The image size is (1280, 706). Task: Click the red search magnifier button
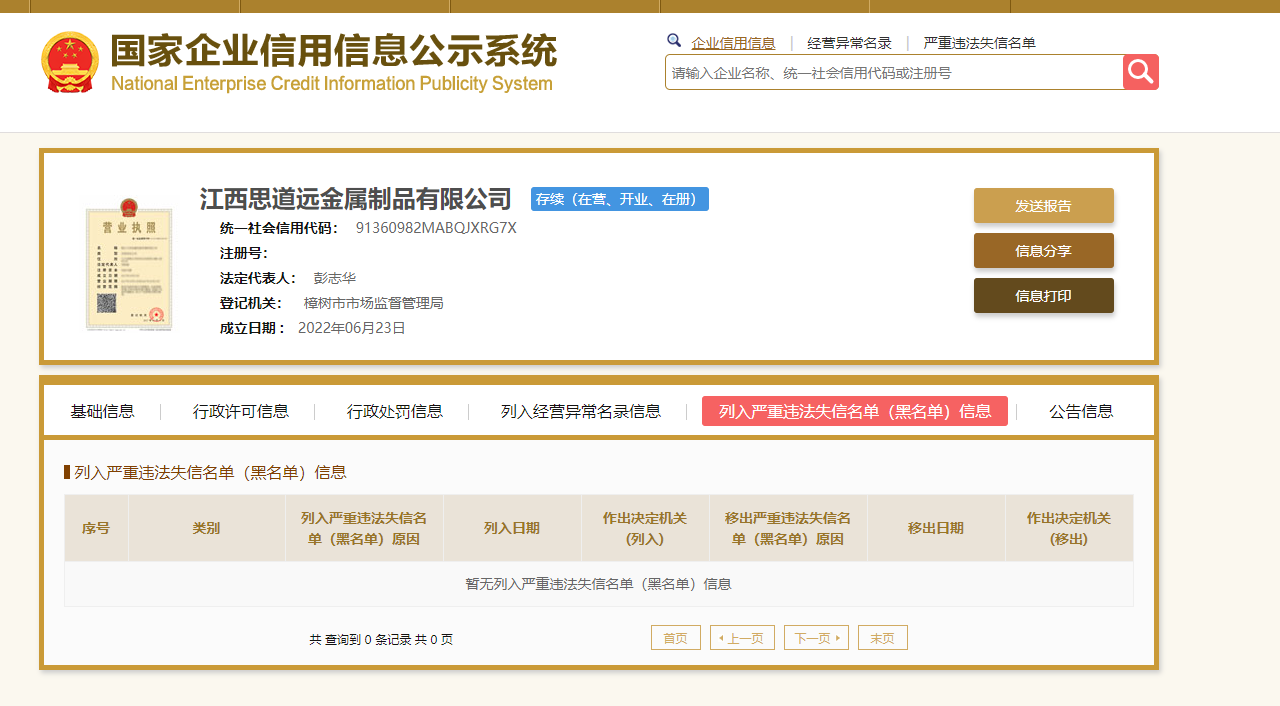1141,72
